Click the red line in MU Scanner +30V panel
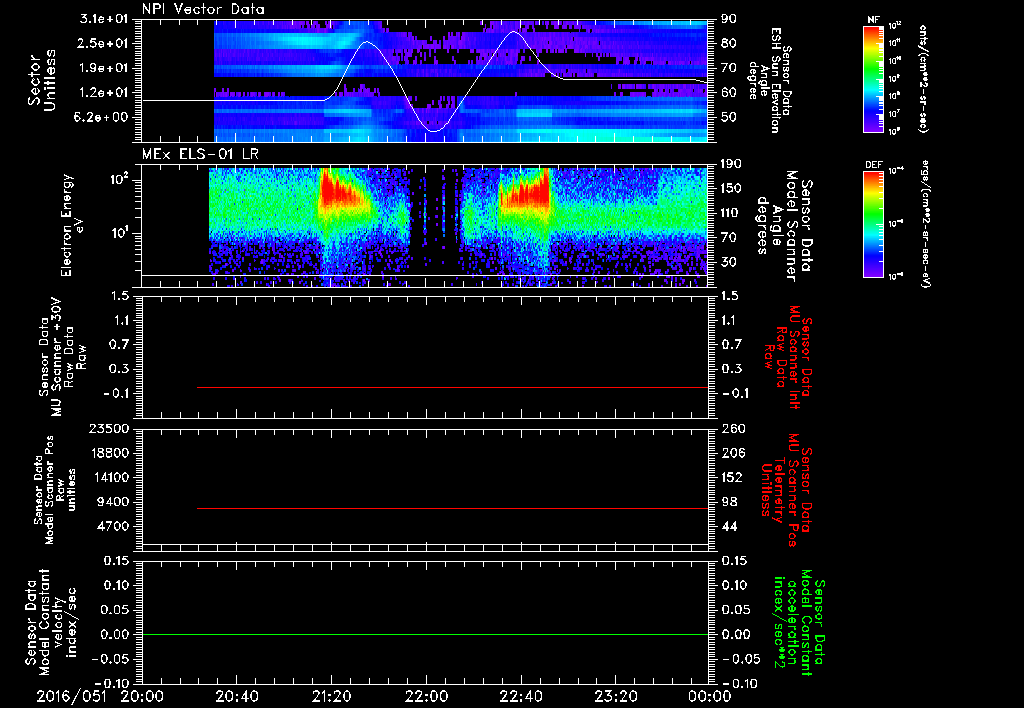This screenshot has width=1024, height=708. [452, 387]
